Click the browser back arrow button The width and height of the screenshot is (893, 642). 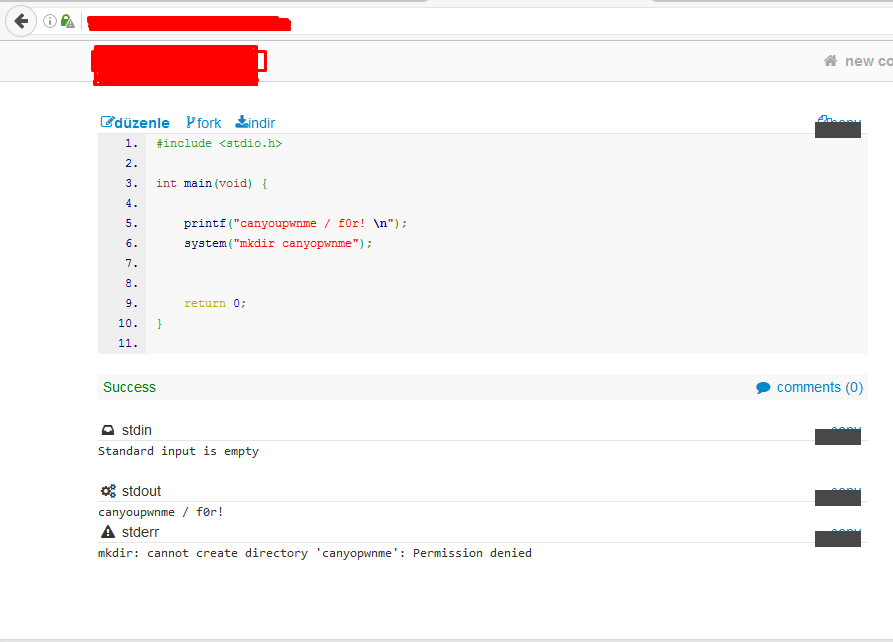pyautogui.click(x=21, y=21)
